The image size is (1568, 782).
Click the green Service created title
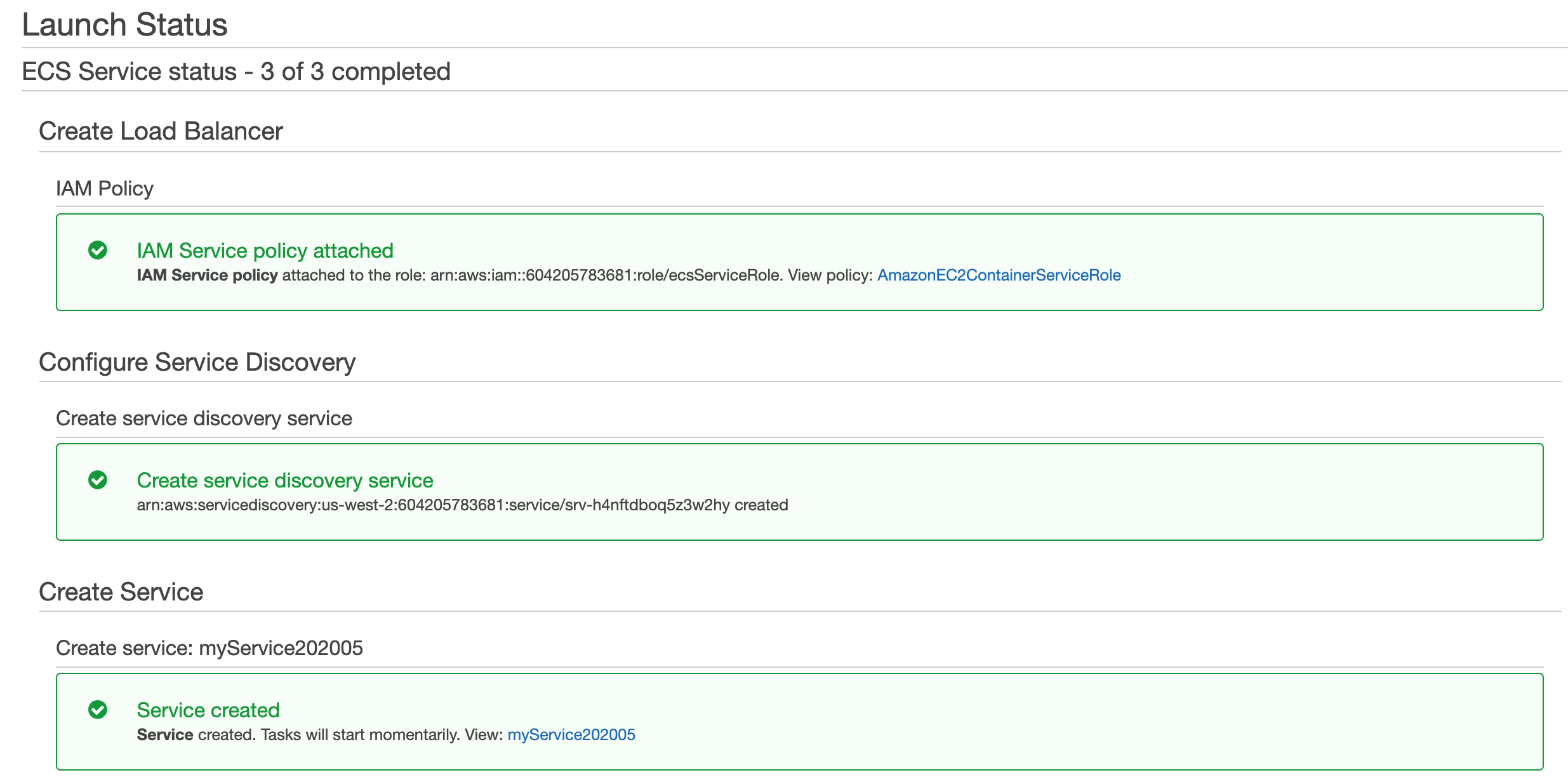coord(208,710)
